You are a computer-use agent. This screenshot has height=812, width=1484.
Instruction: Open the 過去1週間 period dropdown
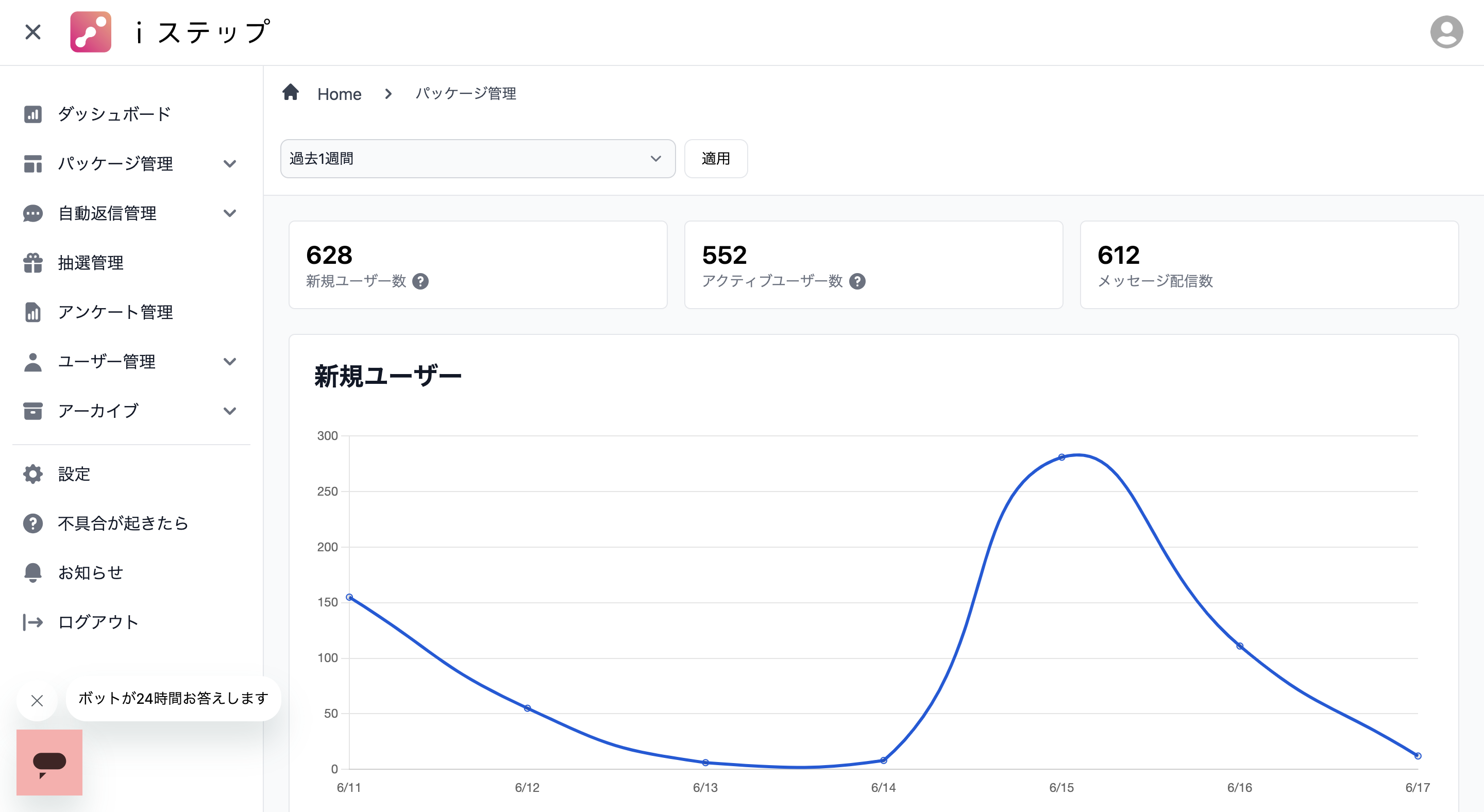pos(478,158)
